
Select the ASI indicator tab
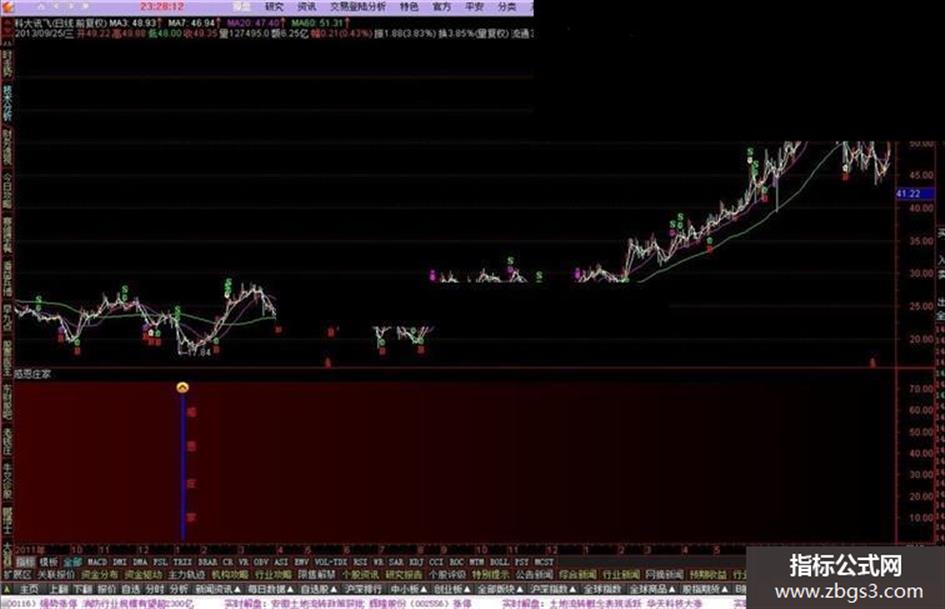pos(281,562)
